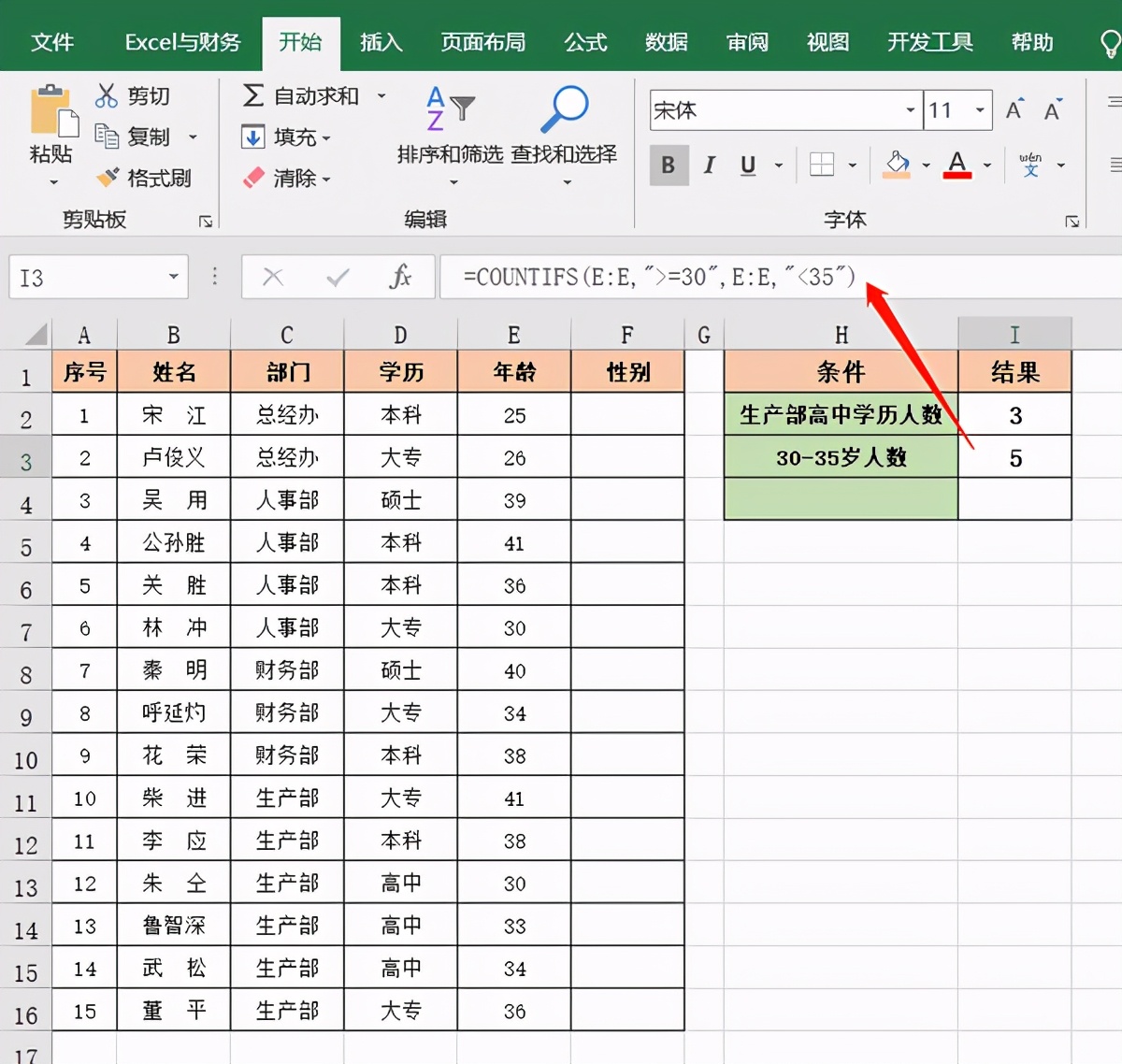Click the Cut scissors icon
1122x1064 pixels.
point(107,95)
